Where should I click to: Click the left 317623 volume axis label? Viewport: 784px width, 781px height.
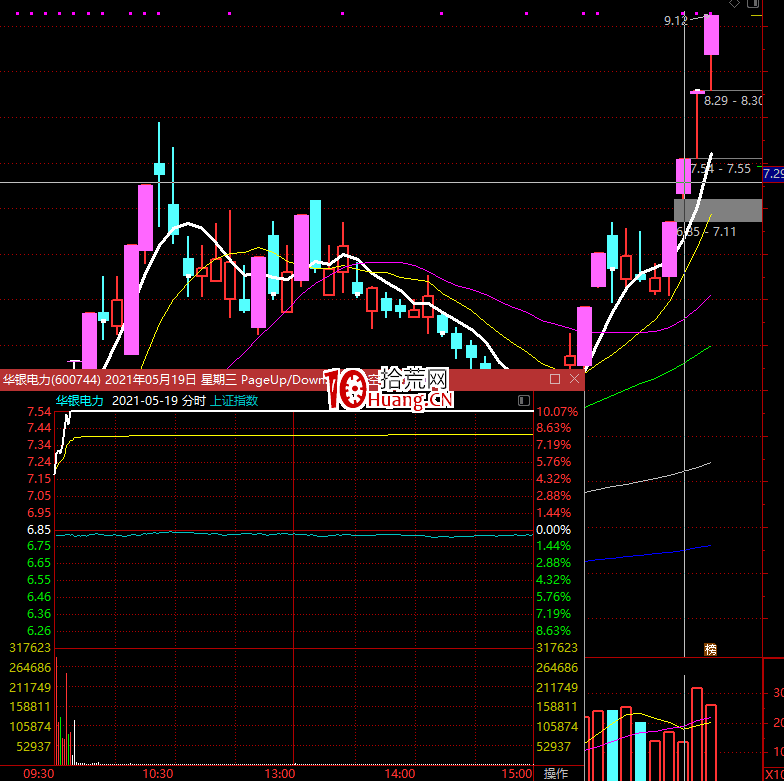click(30, 648)
